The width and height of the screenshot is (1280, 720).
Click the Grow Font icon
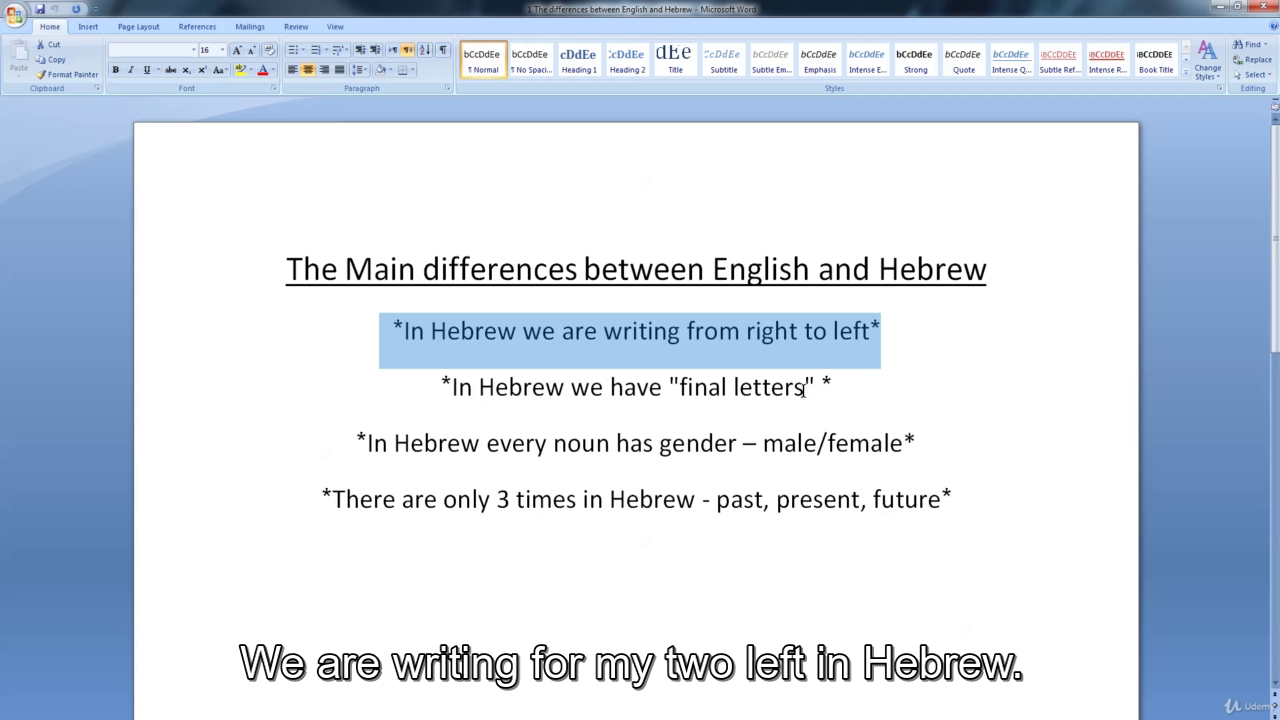point(237,50)
